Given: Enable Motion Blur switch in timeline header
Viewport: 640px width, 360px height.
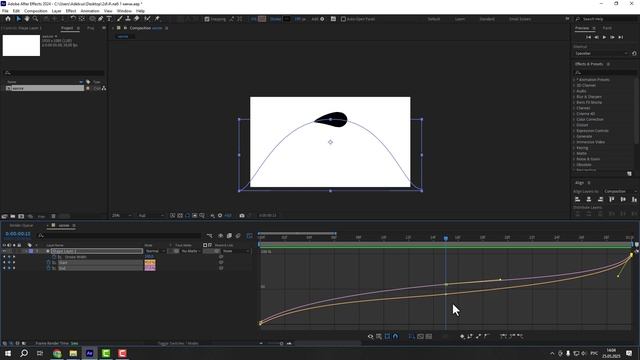Looking at the screenshot, I should (238, 236).
